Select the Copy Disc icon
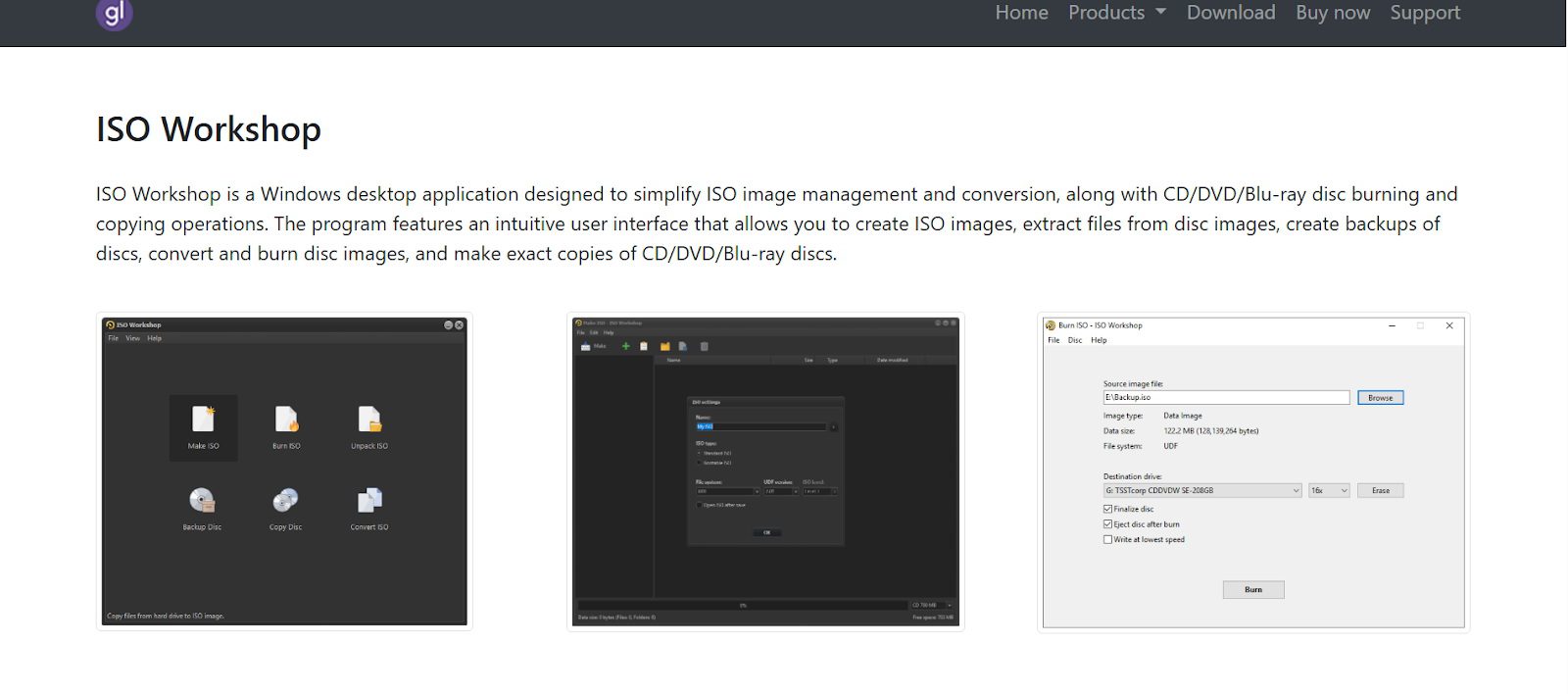1568x694 pixels. click(285, 502)
